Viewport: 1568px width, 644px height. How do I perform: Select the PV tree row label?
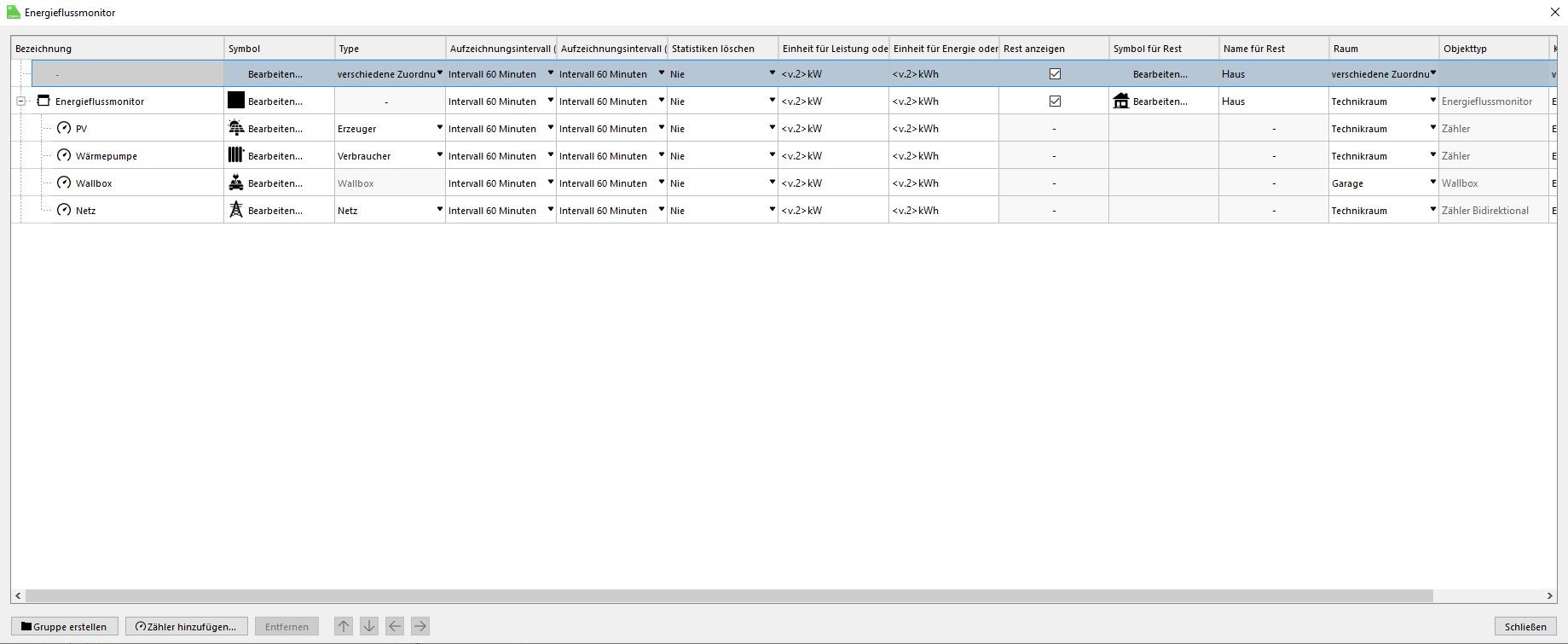click(82, 129)
